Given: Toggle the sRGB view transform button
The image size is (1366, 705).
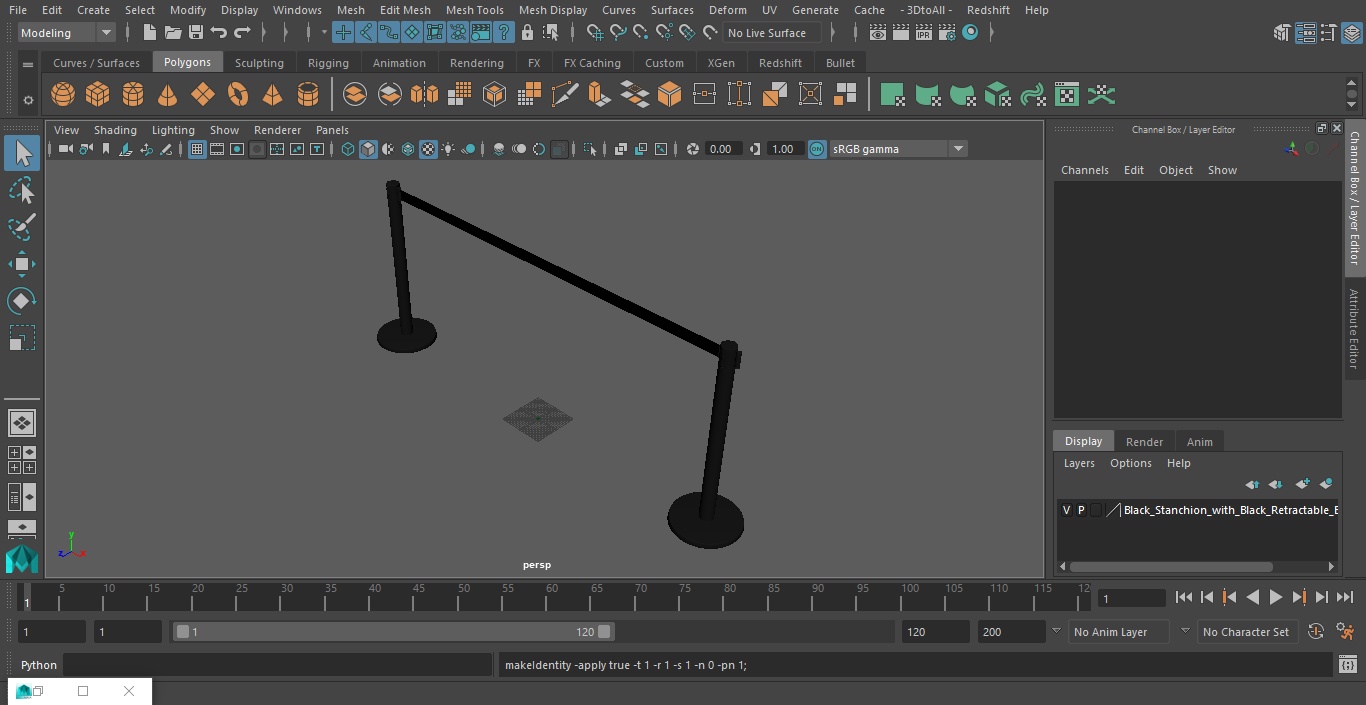Looking at the screenshot, I should [817, 149].
